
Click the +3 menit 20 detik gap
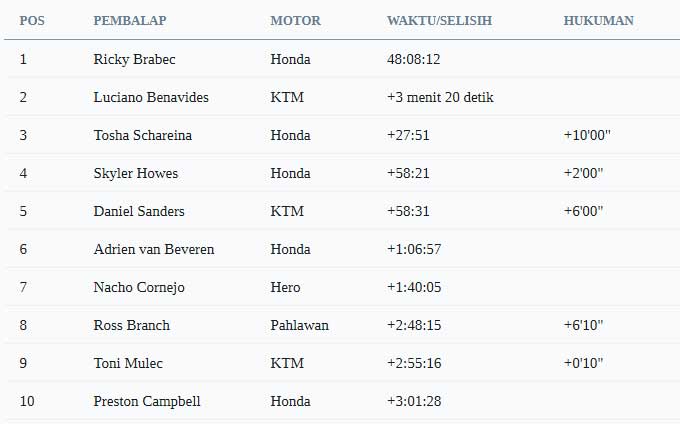(x=440, y=97)
